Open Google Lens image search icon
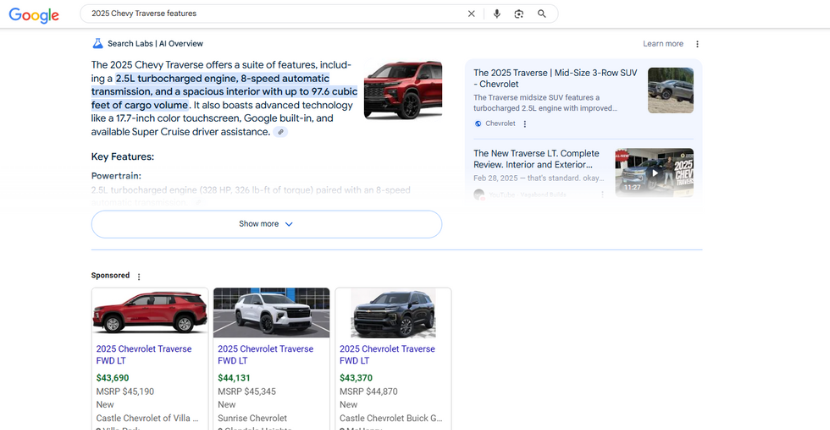This screenshot has height=430, width=830. (x=519, y=14)
